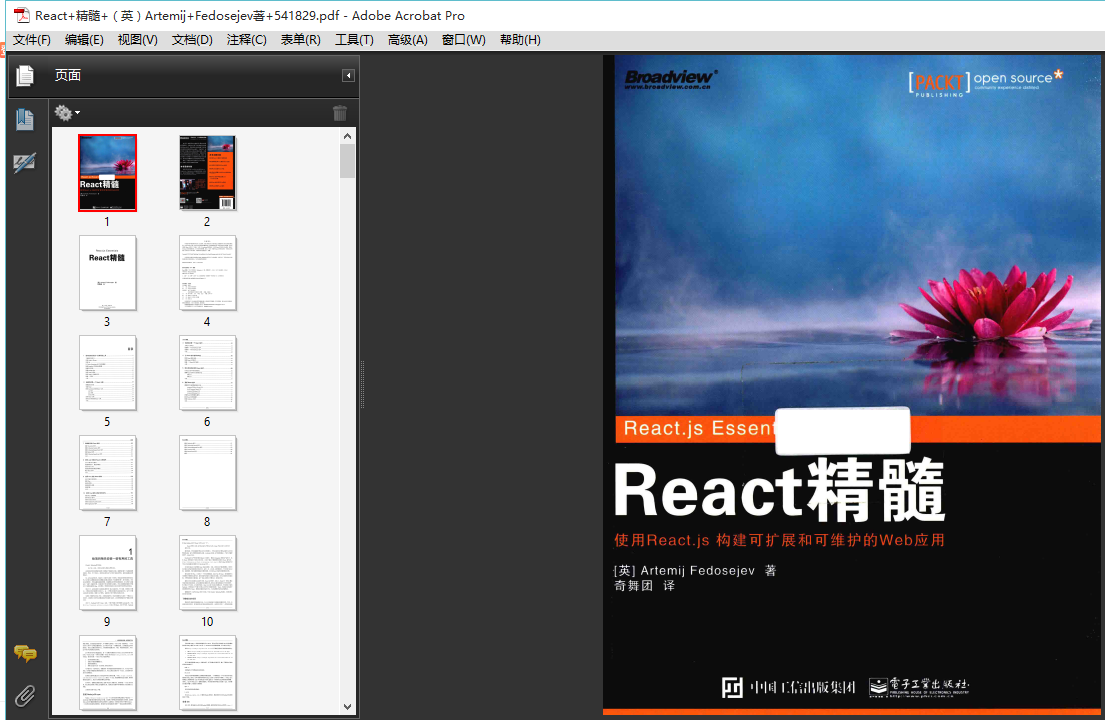The height and width of the screenshot is (720, 1105).
Task: Open the Bookmarks panel in sidebar
Action: tap(25, 119)
